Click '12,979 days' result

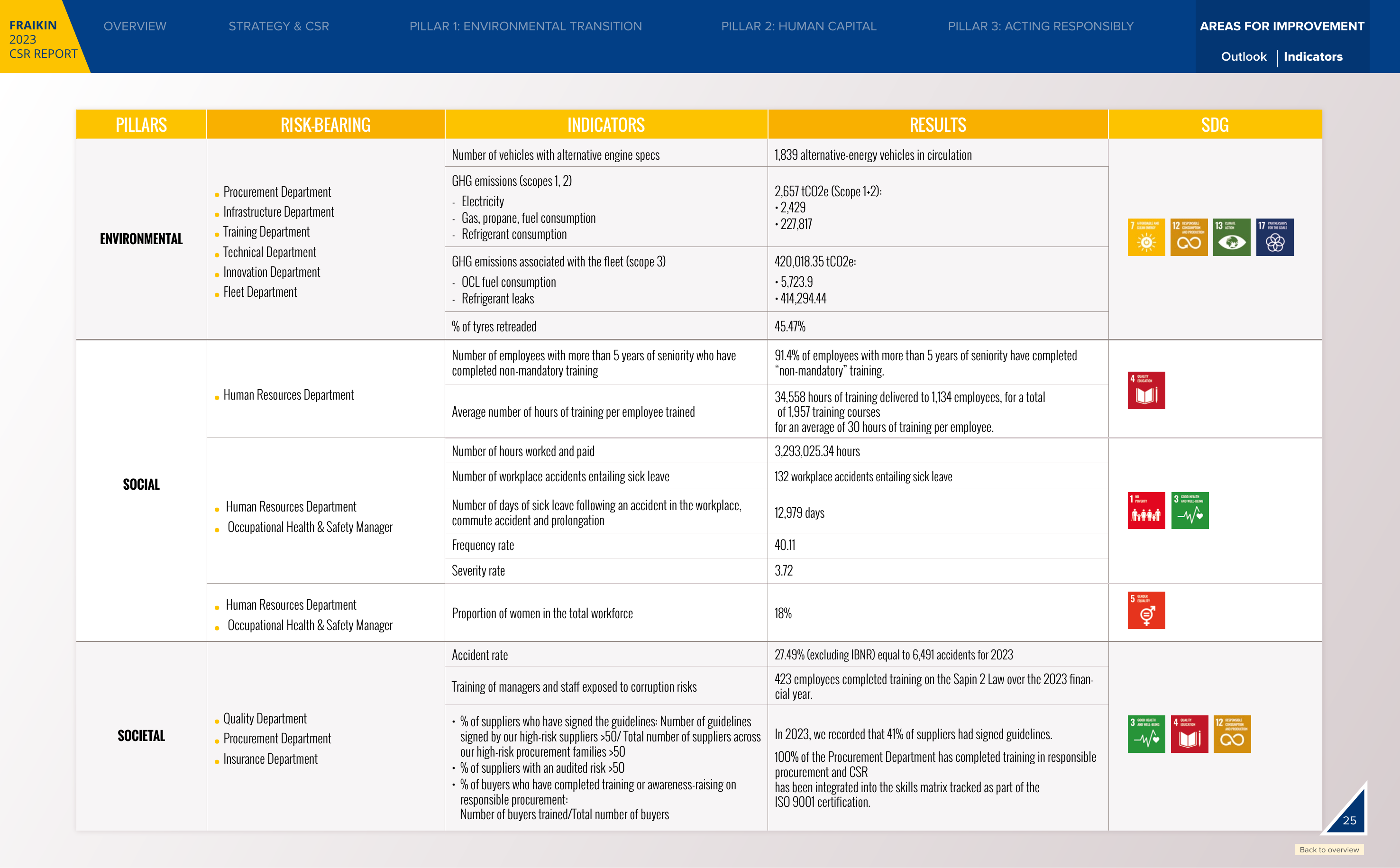tap(799, 512)
